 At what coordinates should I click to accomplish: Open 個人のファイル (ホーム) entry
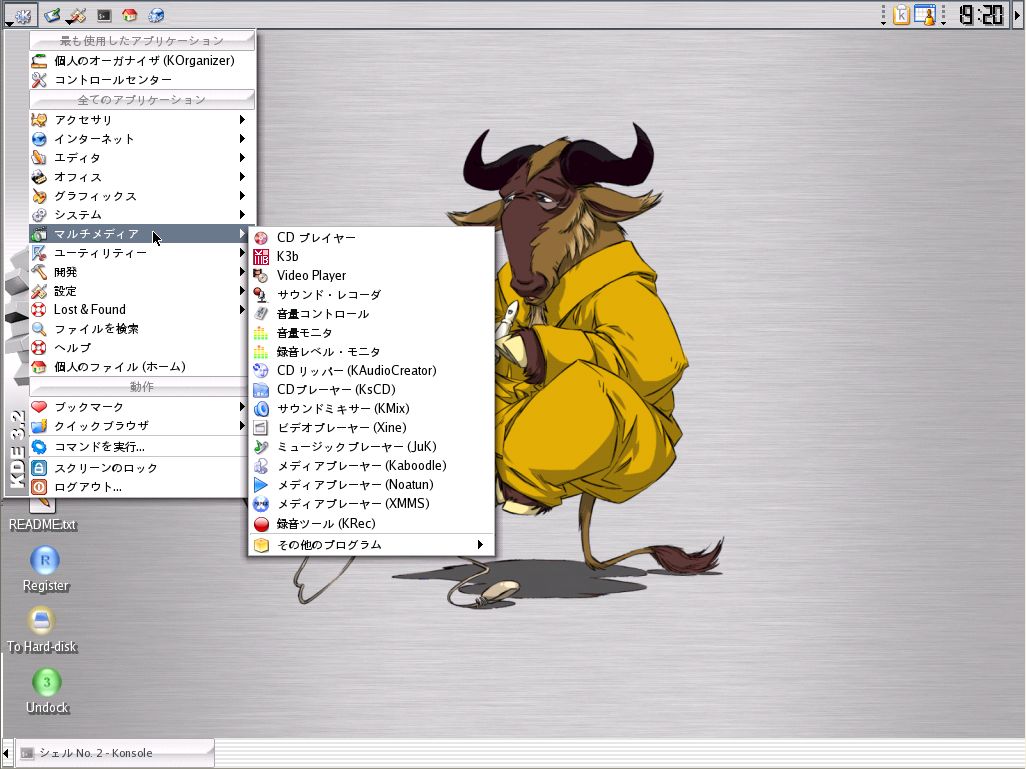[x=138, y=367]
